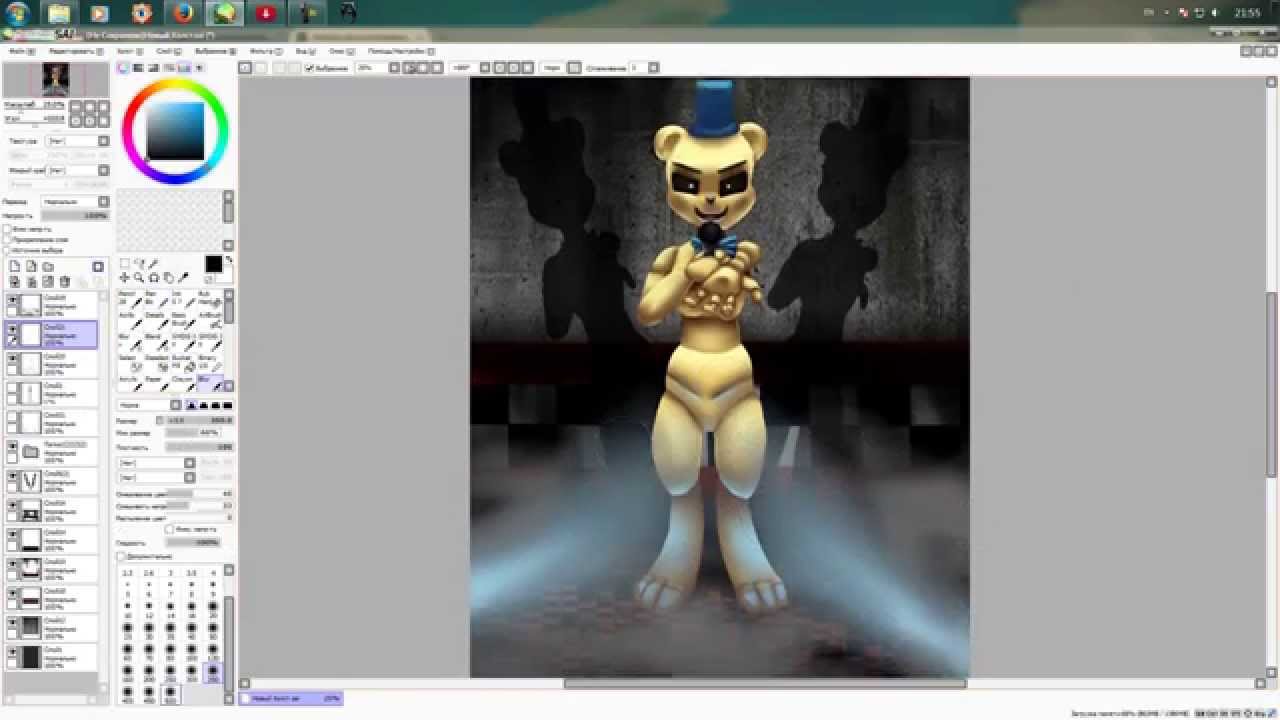Select the magic wand tool
This screenshot has width=1280, height=720.
click(x=154, y=264)
